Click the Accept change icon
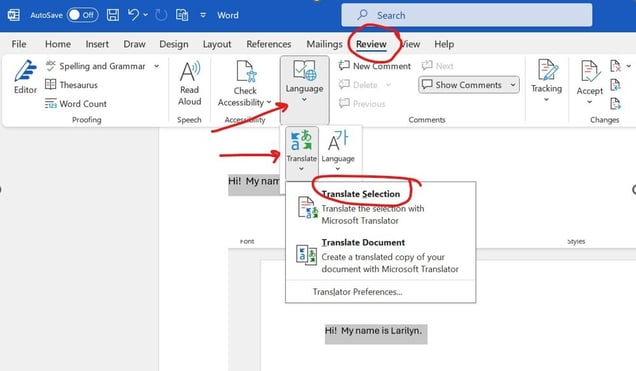 tap(590, 71)
